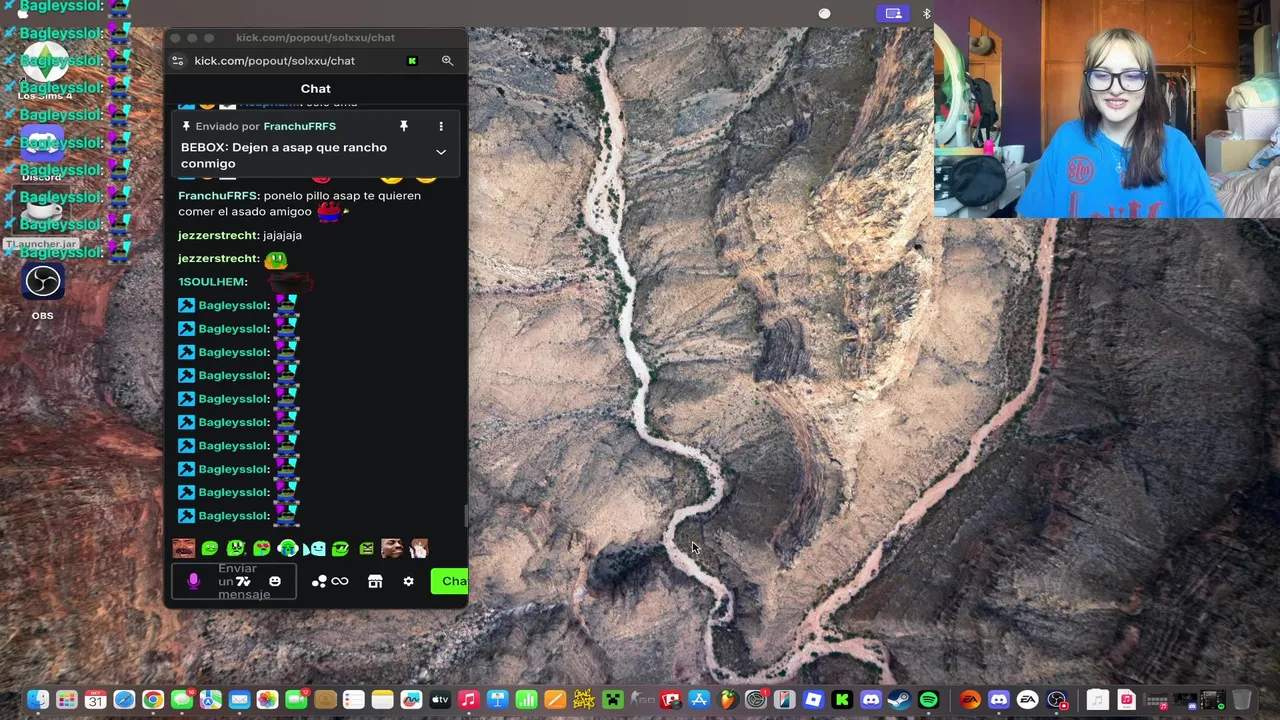Click the purple microphone icon in chat input
Screen dimensions: 1280x720
click(x=193, y=581)
